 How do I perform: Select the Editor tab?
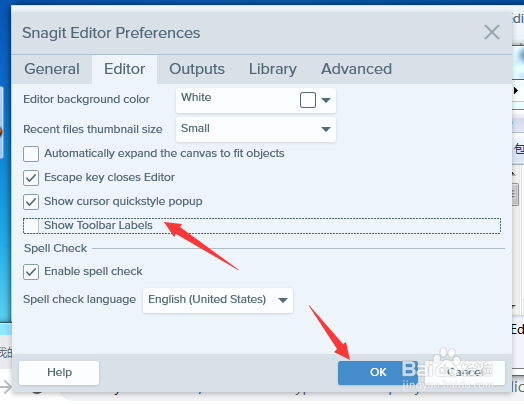tap(124, 69)
